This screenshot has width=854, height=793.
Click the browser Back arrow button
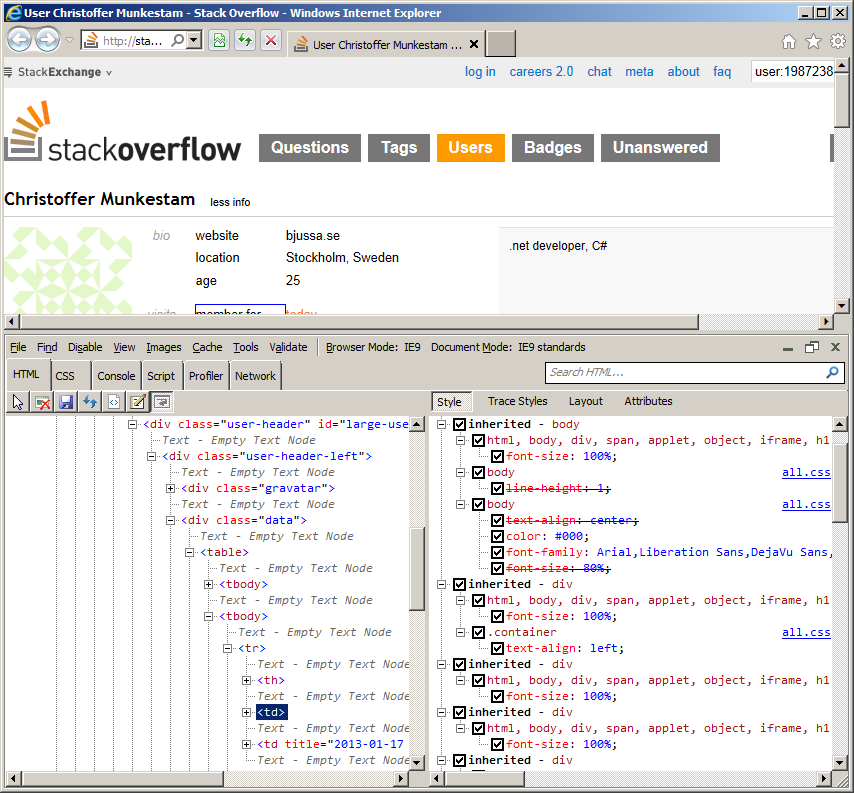[x=20, y=40]
